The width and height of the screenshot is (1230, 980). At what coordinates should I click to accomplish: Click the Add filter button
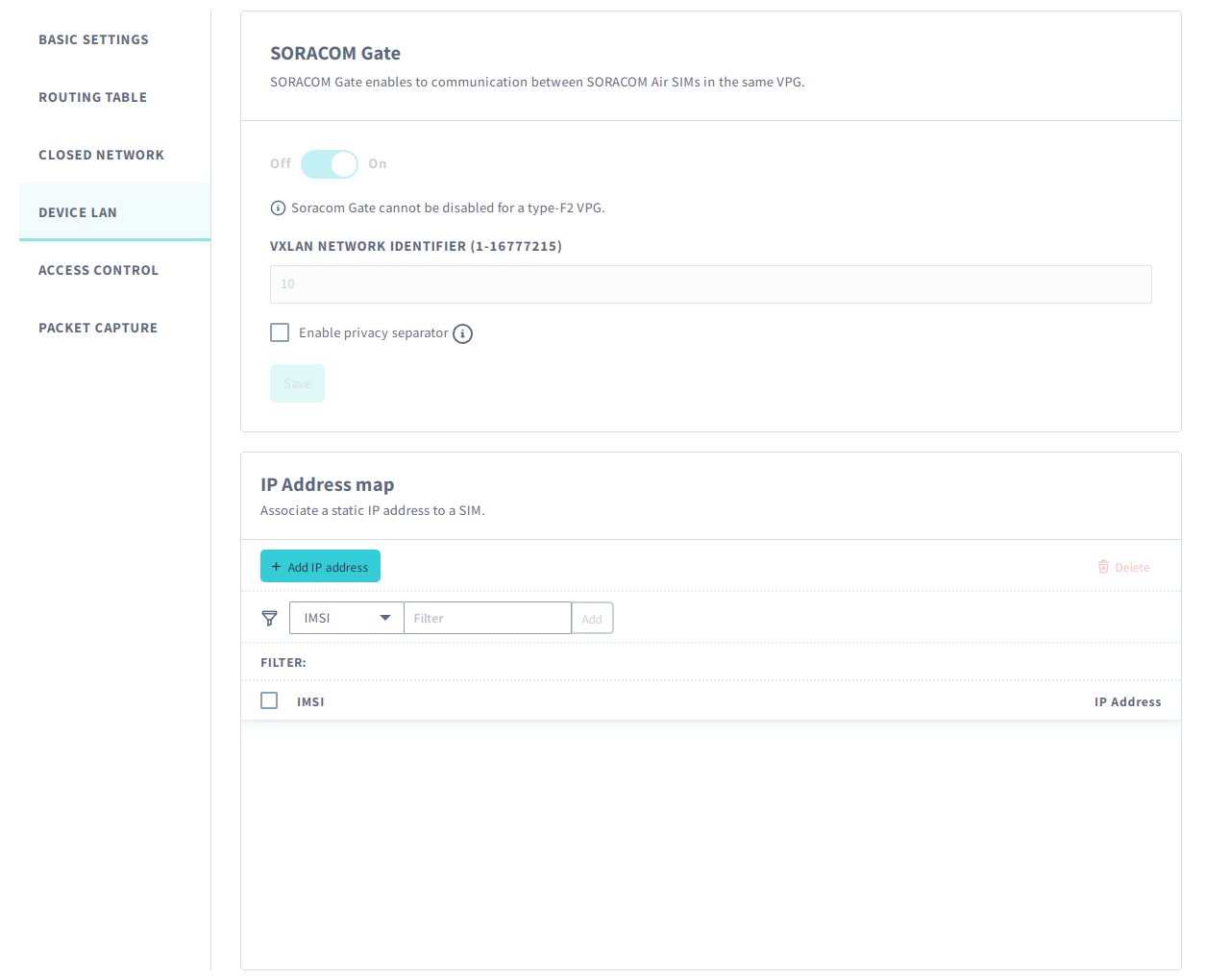(x=592, y=618)
